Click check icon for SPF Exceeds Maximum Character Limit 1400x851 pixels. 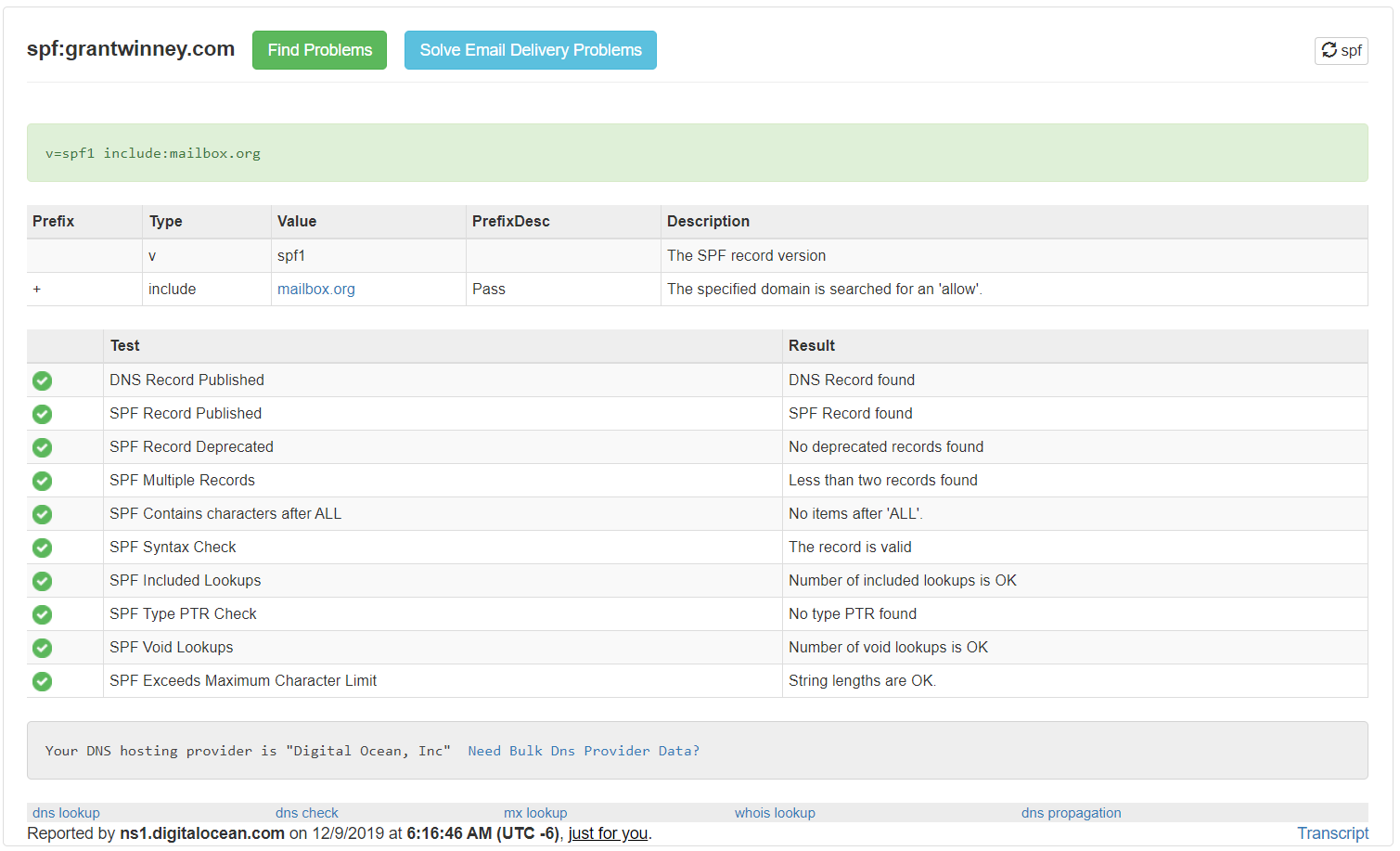[x=43, y=681]
